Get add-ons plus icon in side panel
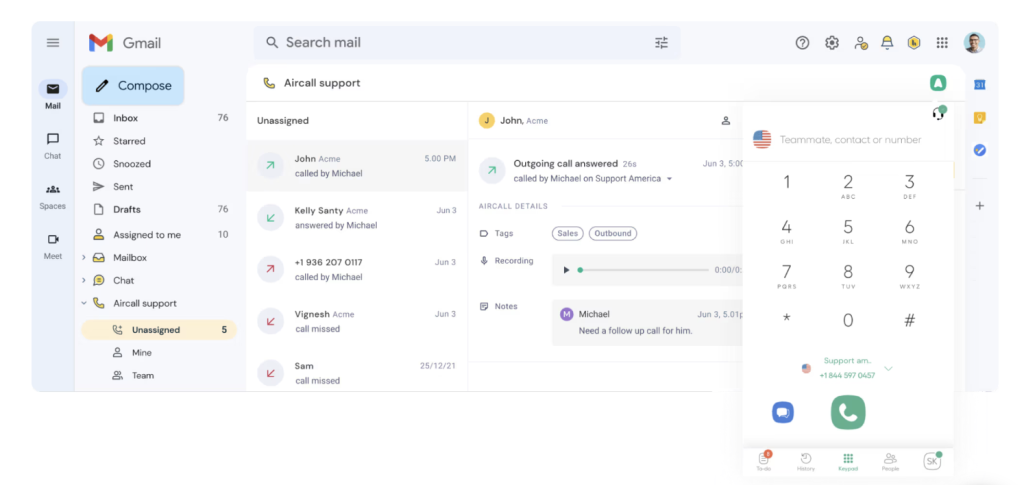The height and width of the screenshot is (485, 1024). (979, 206)
